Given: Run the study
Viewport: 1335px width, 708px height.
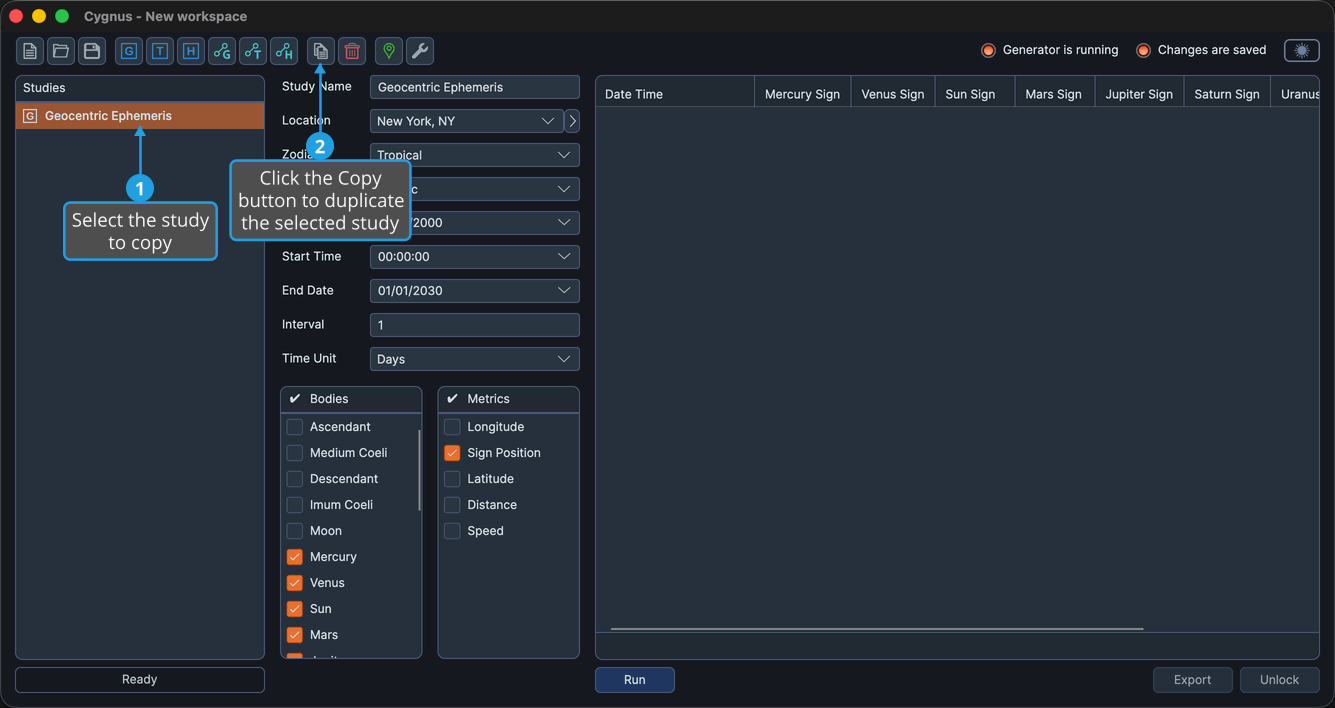Looking at the screenshot, I should 635,680.
